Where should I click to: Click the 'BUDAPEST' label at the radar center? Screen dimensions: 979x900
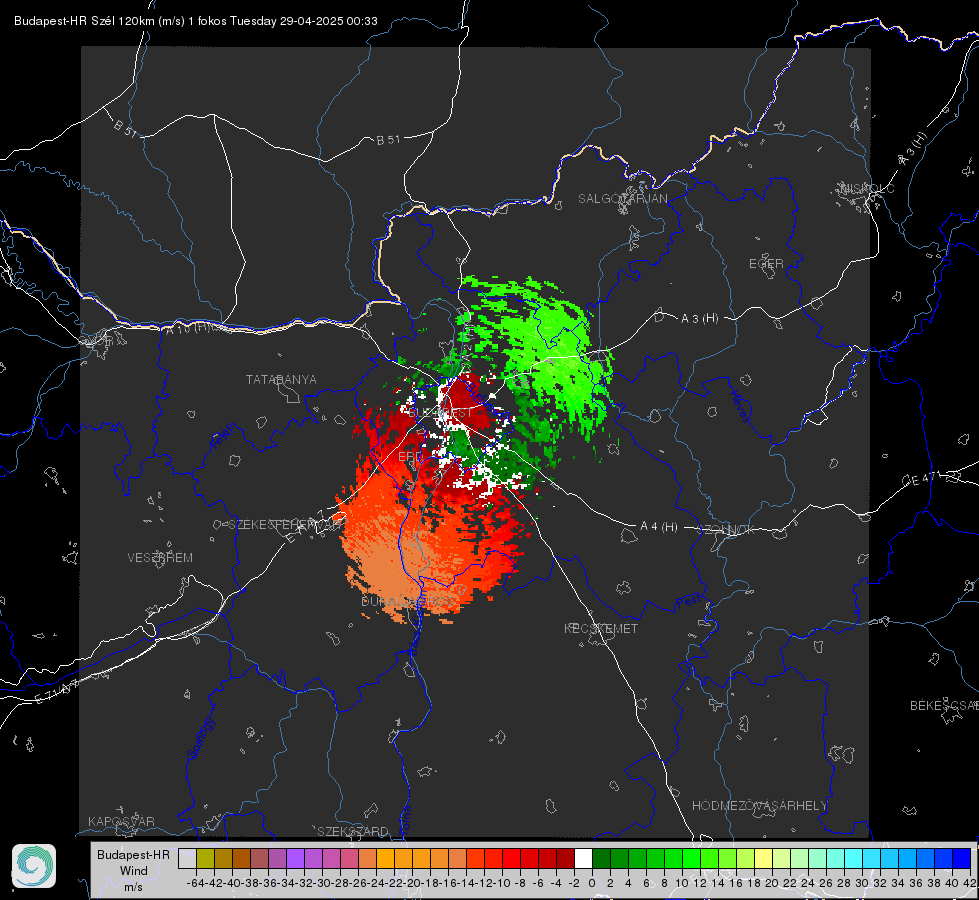tap(440, 413)
